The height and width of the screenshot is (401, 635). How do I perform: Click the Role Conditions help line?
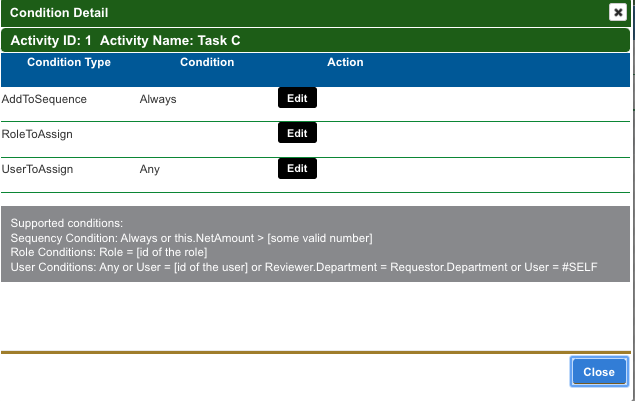point(109,251)
